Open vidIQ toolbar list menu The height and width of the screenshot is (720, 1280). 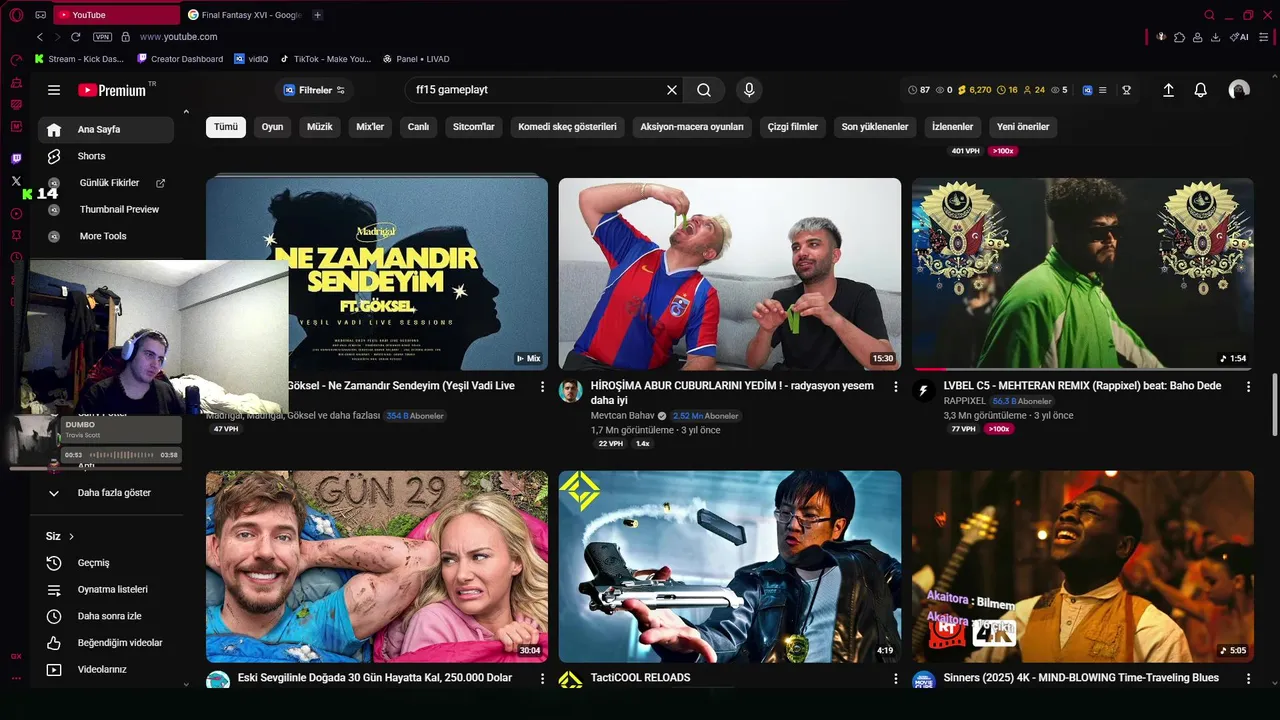[1102, 90]
